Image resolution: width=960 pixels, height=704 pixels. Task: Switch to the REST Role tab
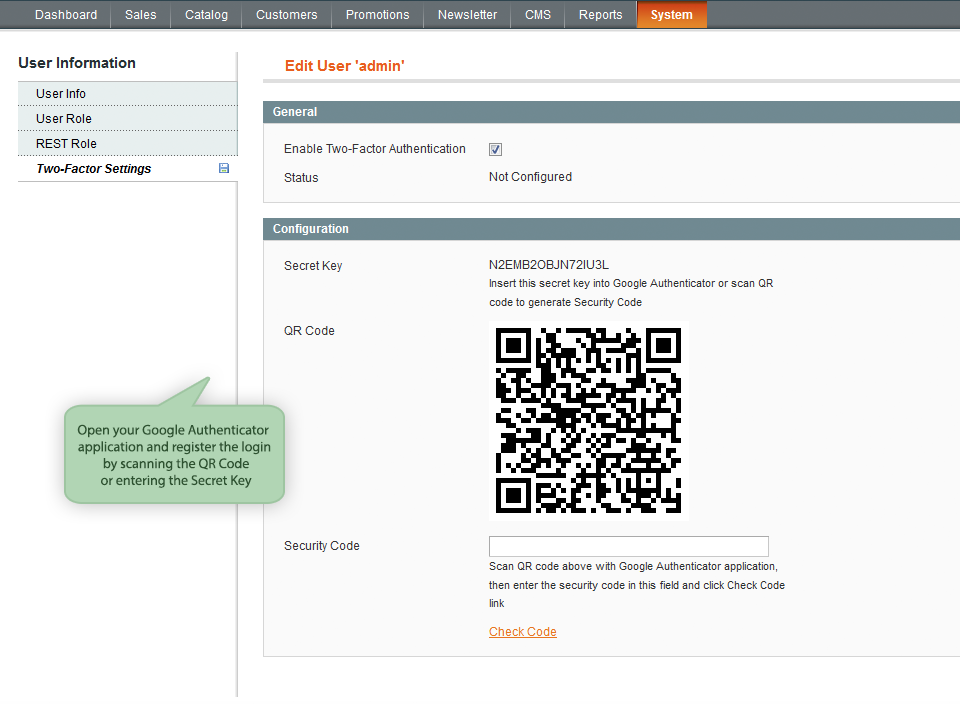[x=127, y=144]
